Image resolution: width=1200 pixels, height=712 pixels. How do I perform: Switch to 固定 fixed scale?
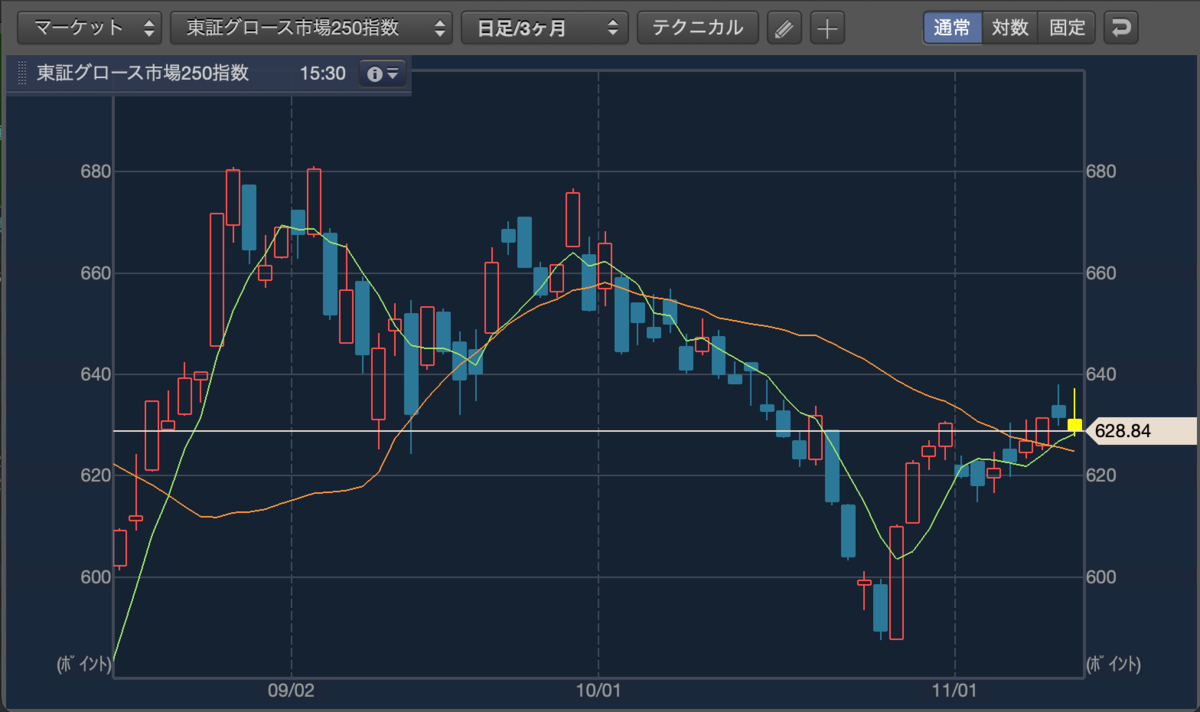pyautogui.click(x=1067, y=28)
